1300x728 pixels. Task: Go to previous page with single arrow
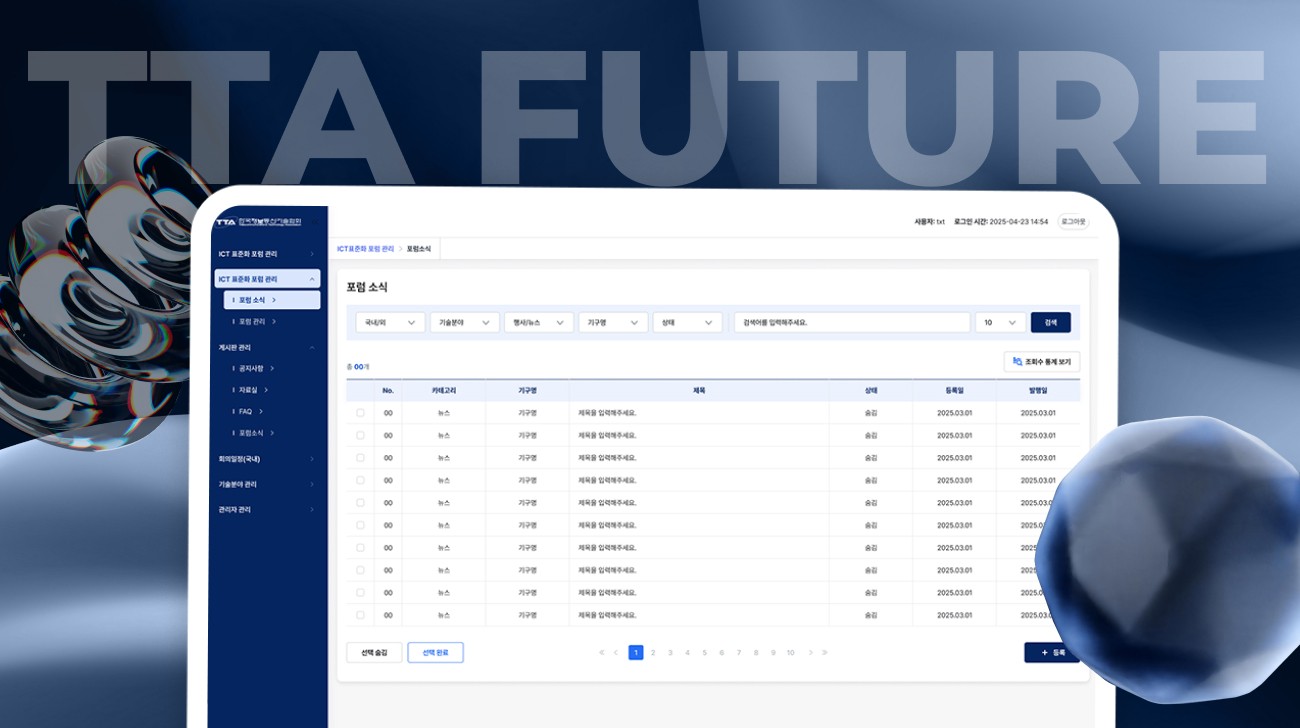[x=616, y=653]
